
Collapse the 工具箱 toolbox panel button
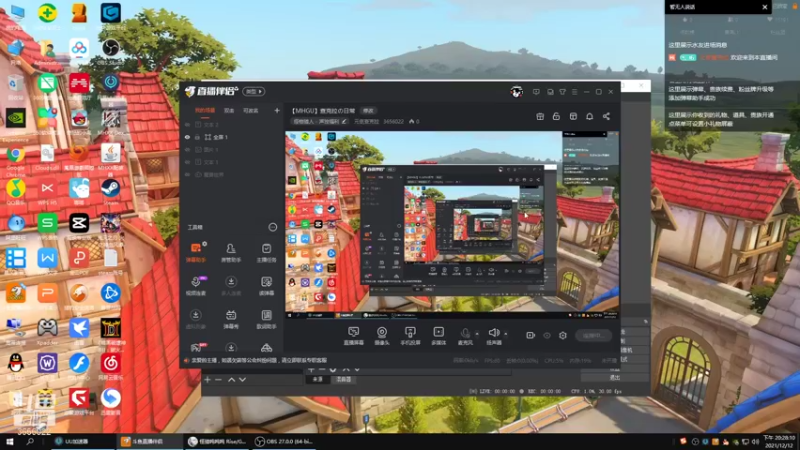[x=273, y=227]
